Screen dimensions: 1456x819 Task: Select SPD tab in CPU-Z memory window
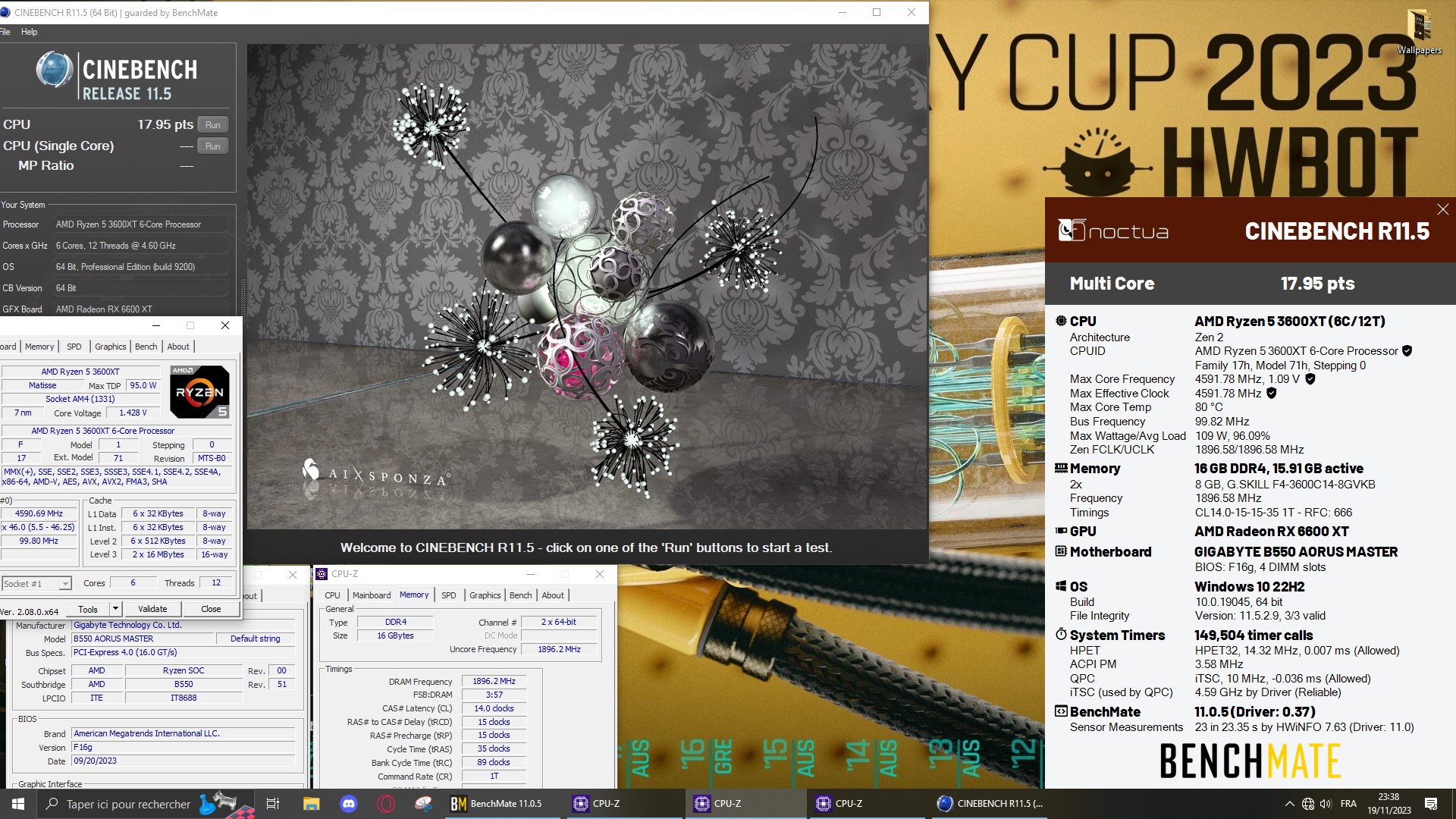[x=449, y=595]
